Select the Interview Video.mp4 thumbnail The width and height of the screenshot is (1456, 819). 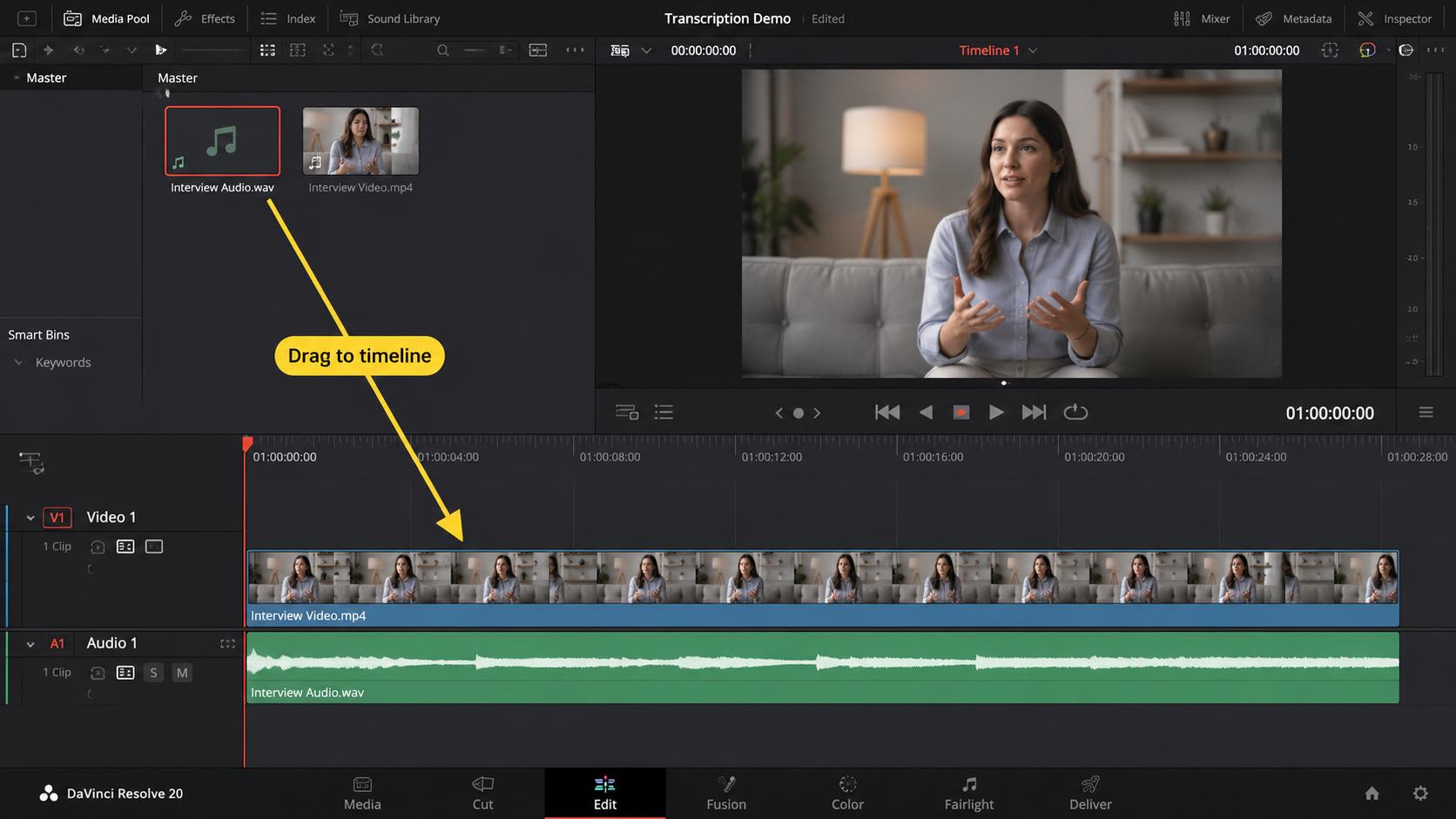(361, 141)
